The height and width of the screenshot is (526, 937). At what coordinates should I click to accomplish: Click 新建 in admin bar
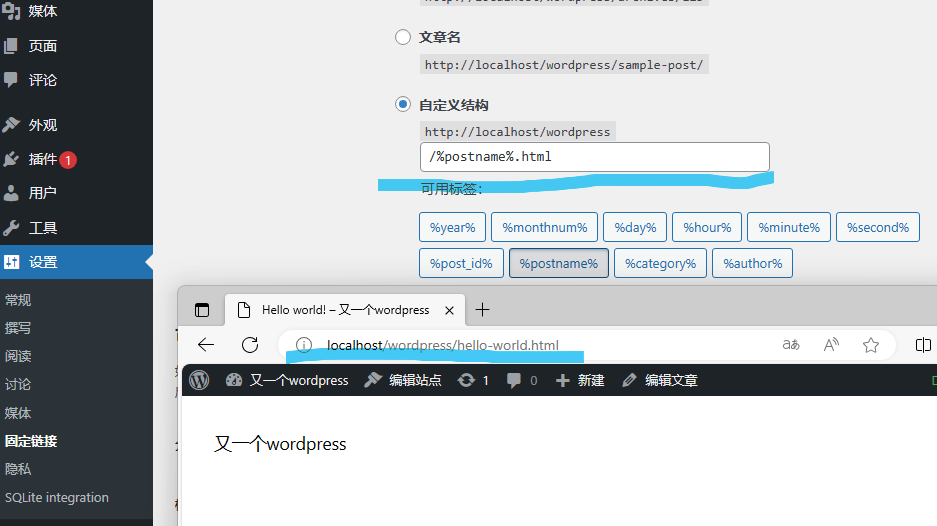[x=580, y=380]
